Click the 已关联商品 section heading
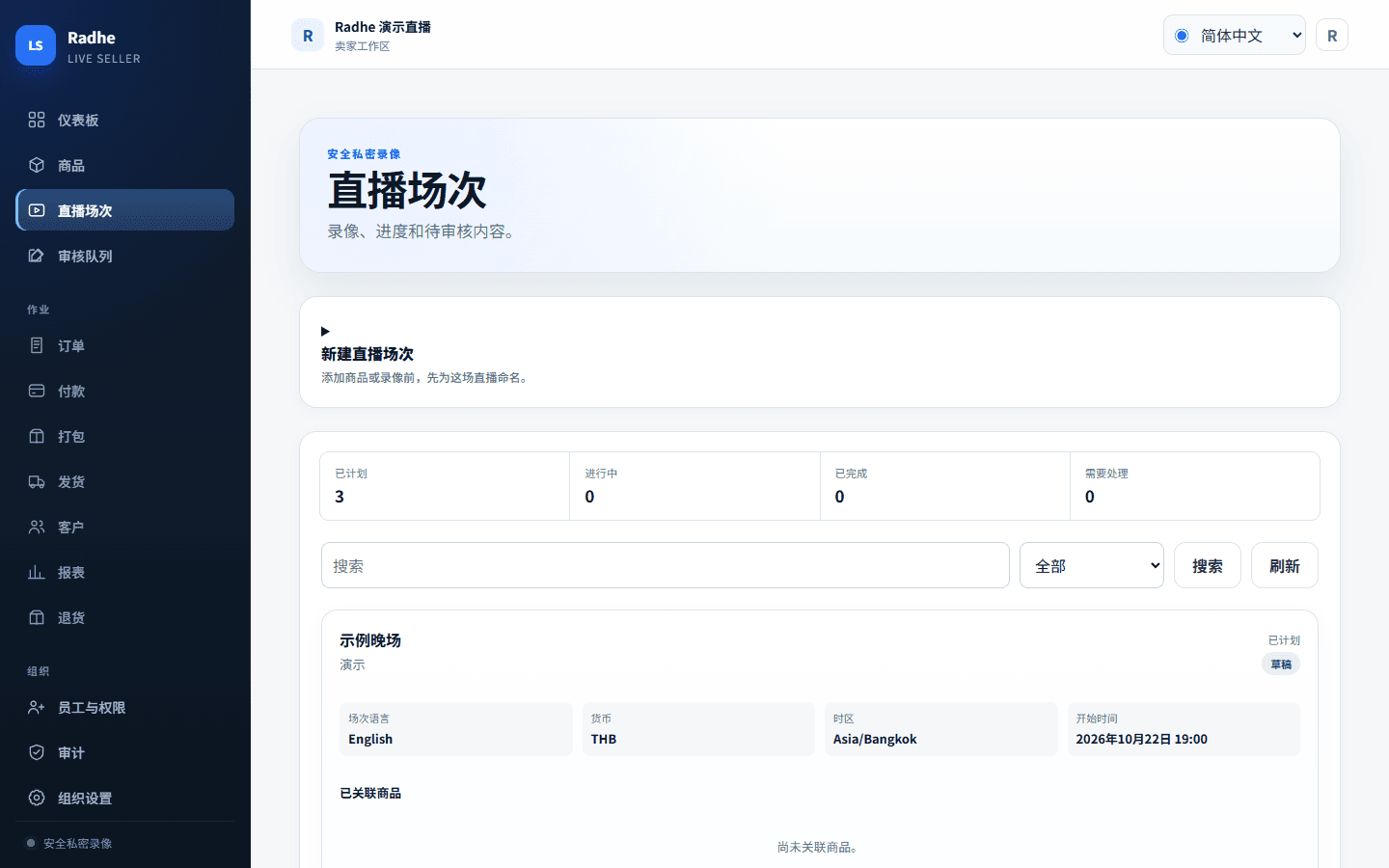This screenshot has height=868, width=1389. (370, 793)
